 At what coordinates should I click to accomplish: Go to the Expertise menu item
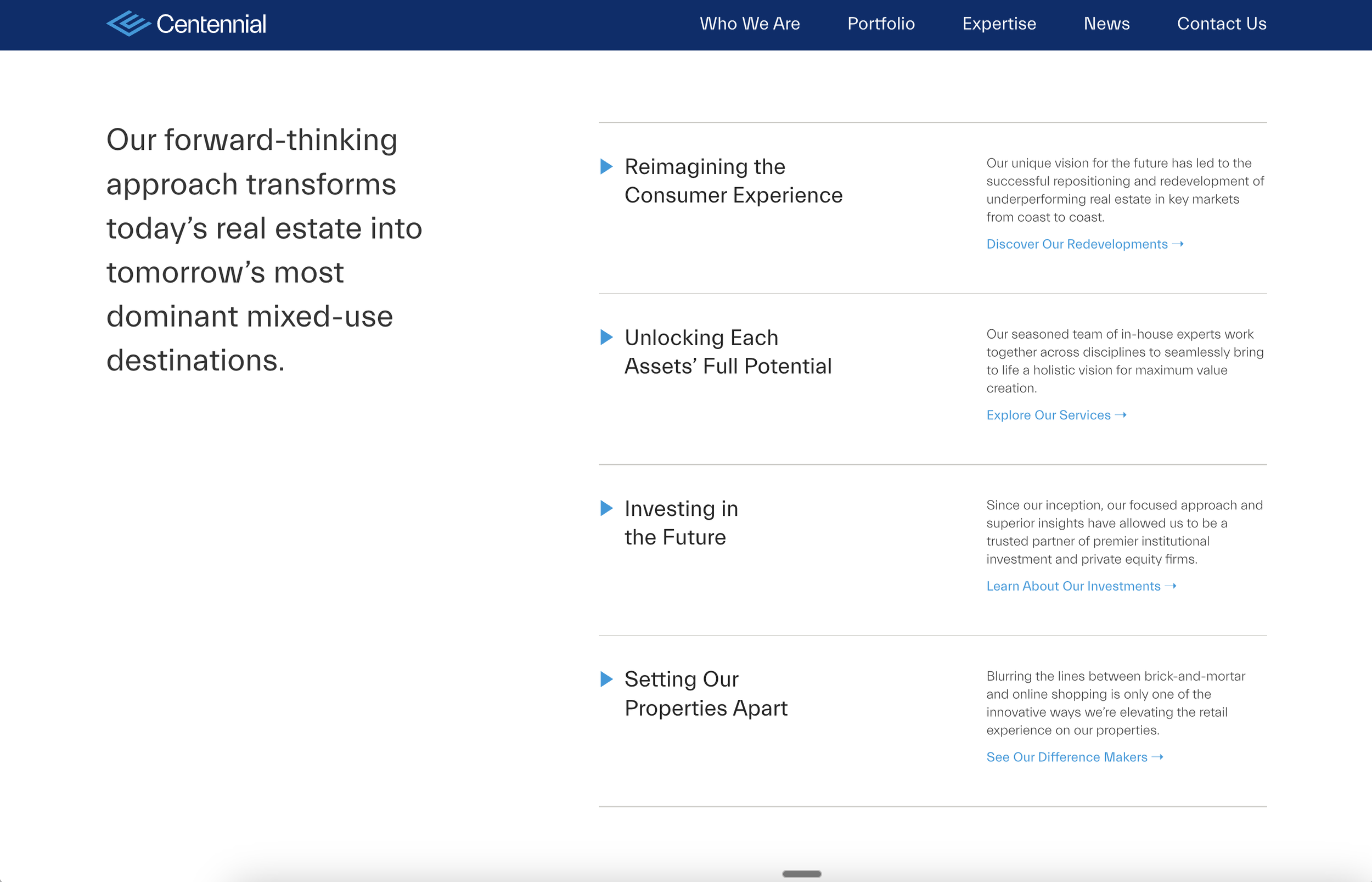tap(999, 24)
